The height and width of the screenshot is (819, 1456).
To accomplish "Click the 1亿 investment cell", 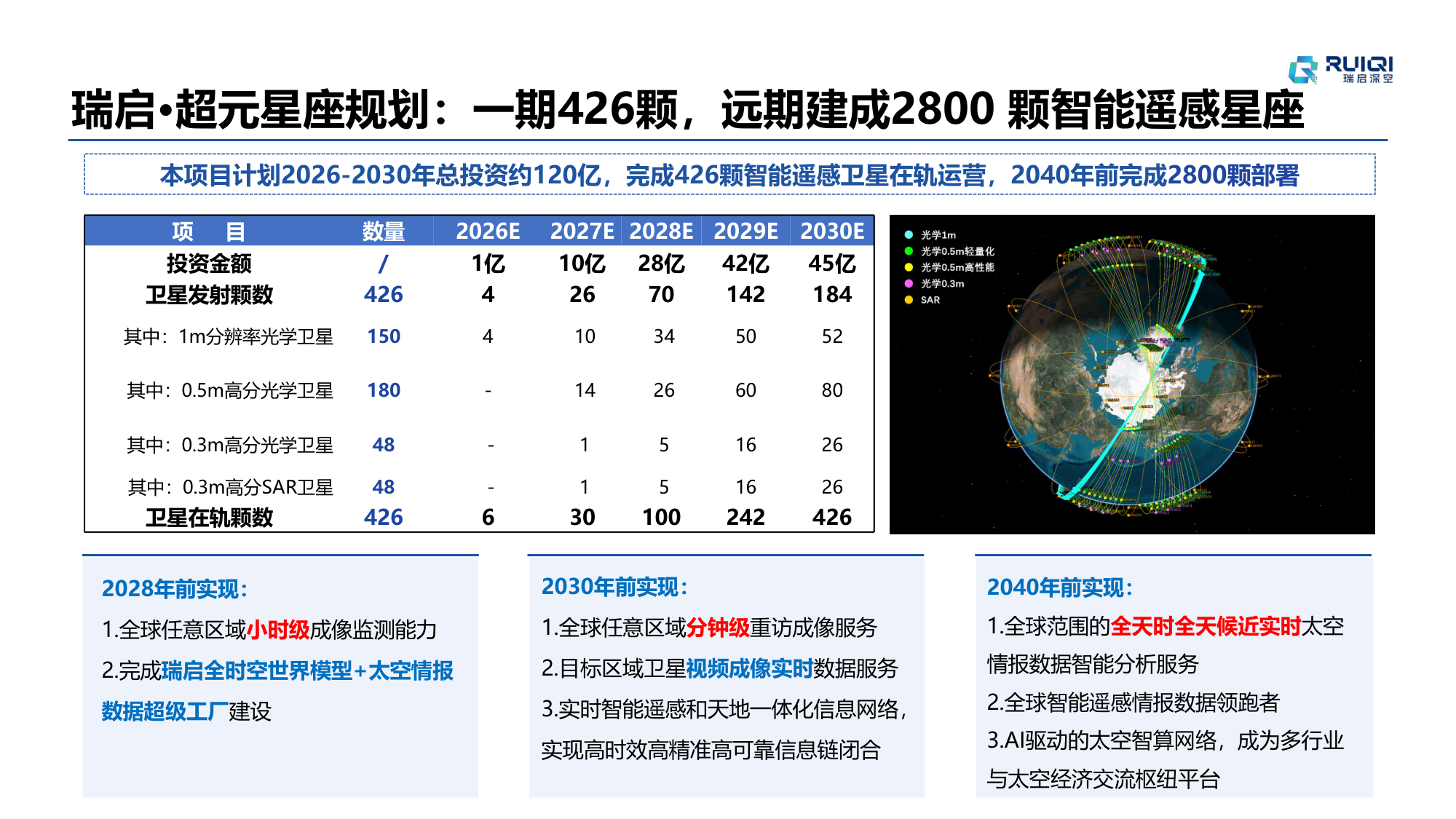I will coord(488,263).
